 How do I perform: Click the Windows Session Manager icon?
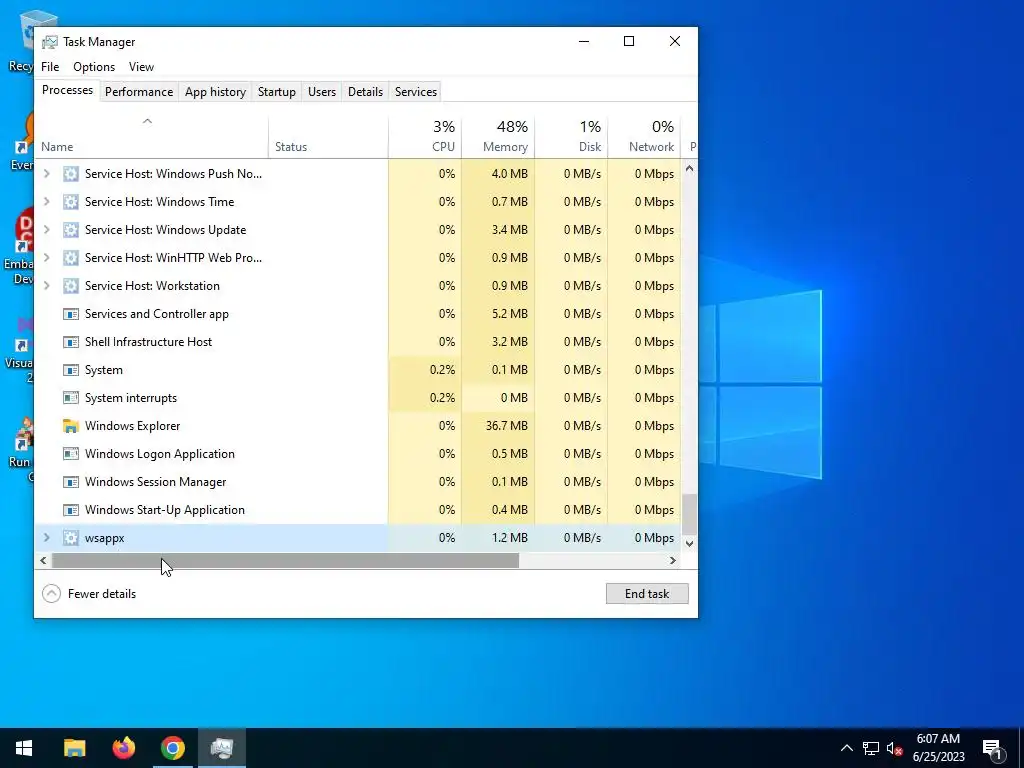(x=71, y=482)
